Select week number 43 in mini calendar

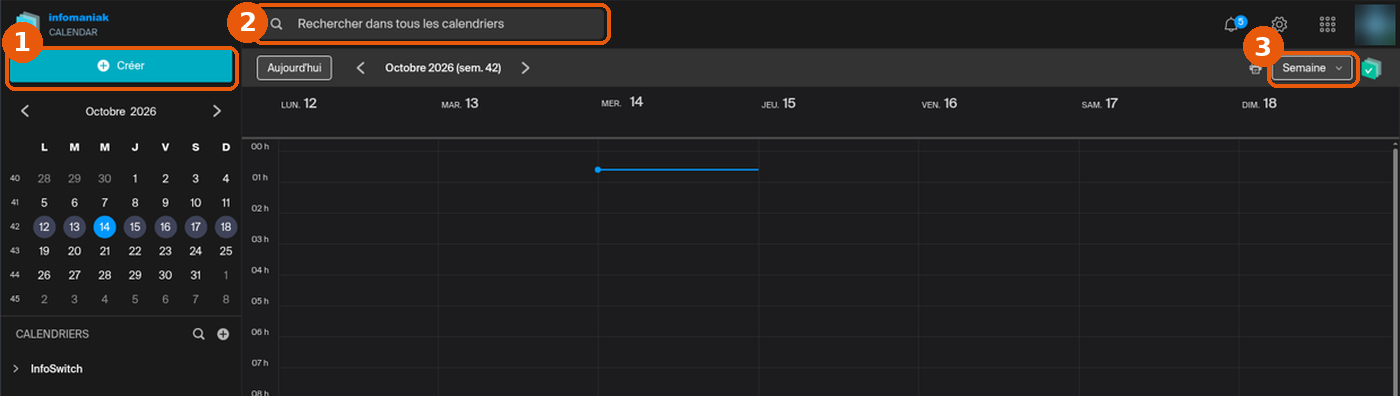click(x=15, y=251)
